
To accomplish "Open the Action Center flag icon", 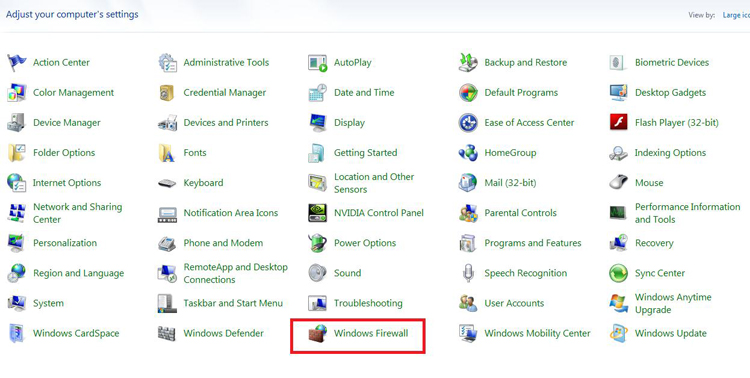I will tap(17, 63).
